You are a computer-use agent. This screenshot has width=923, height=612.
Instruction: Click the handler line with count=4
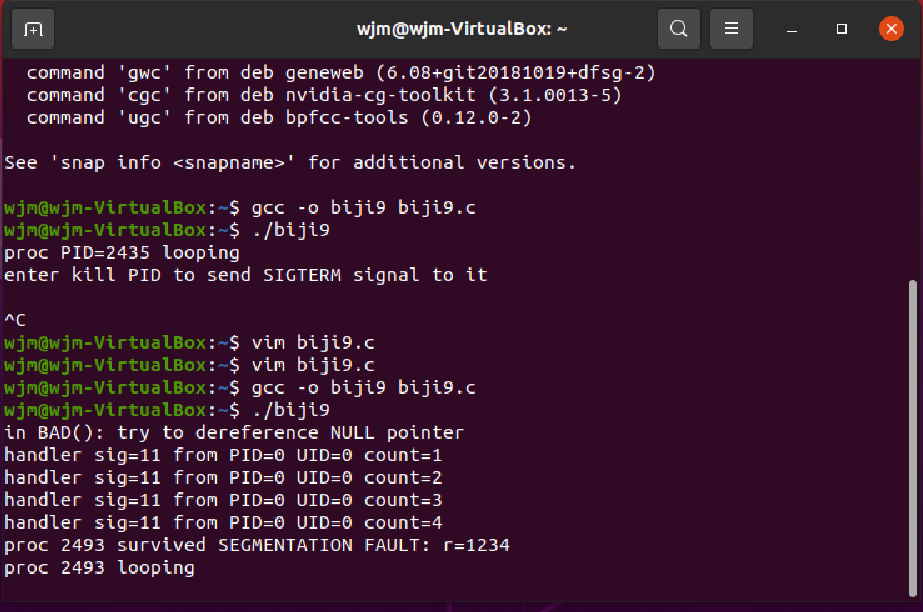pos(223,522)
